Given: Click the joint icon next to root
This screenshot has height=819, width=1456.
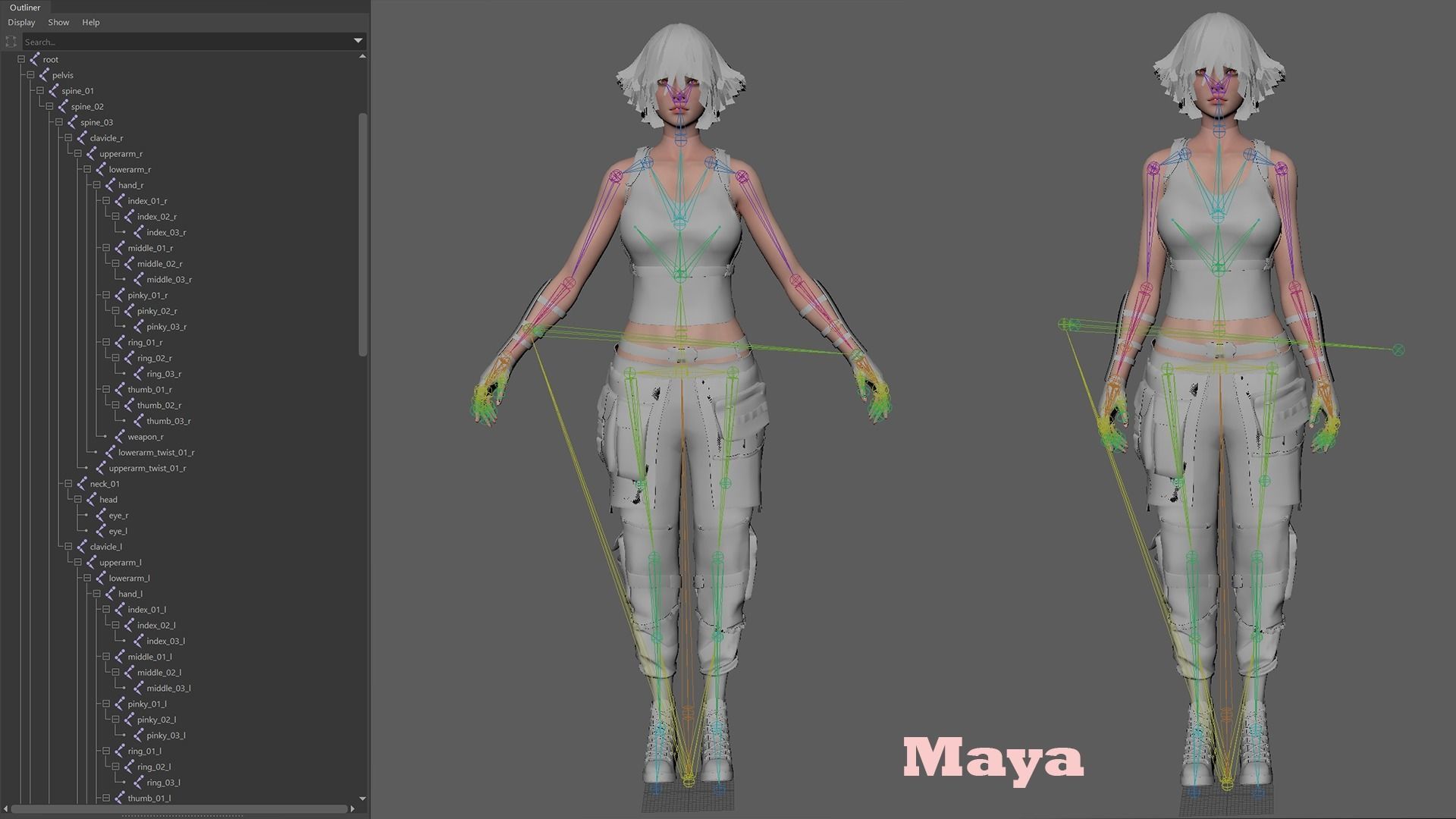Looking at the screenshot, I should (35, 59).
